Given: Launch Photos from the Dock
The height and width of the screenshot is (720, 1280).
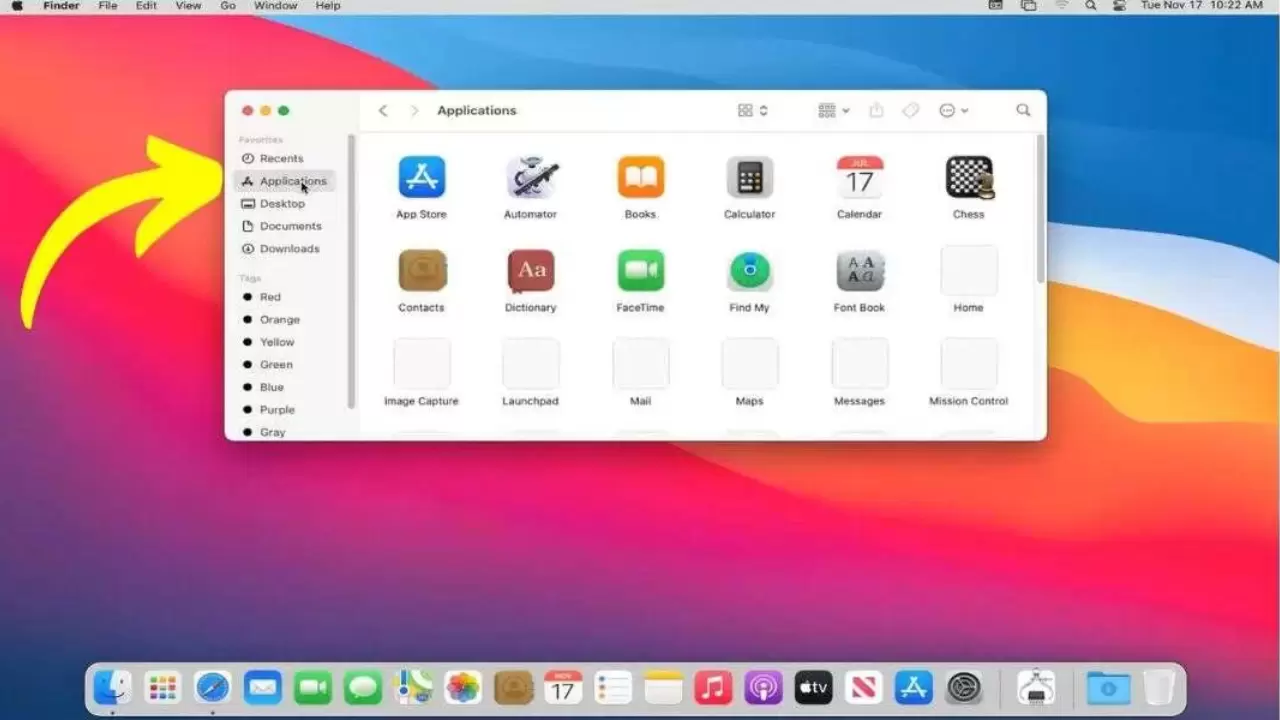Looking at the screenshot, I should pyautogui.click(x=463, y=688).
